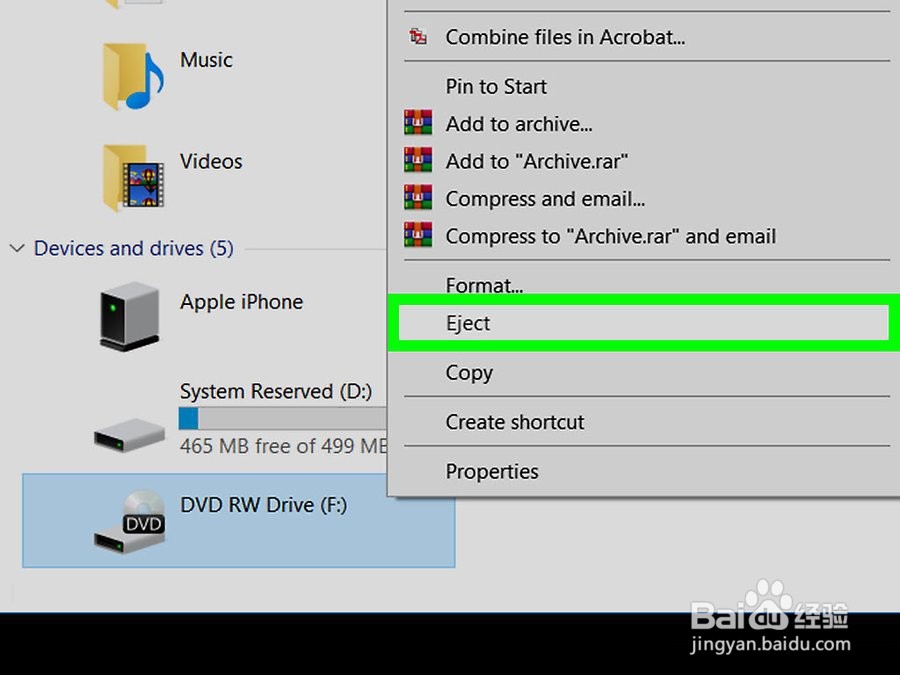Screen dimensions: 900x675
Task: Select the System Reserved (D:) drive icon
Action: click(x=130, y=435)
